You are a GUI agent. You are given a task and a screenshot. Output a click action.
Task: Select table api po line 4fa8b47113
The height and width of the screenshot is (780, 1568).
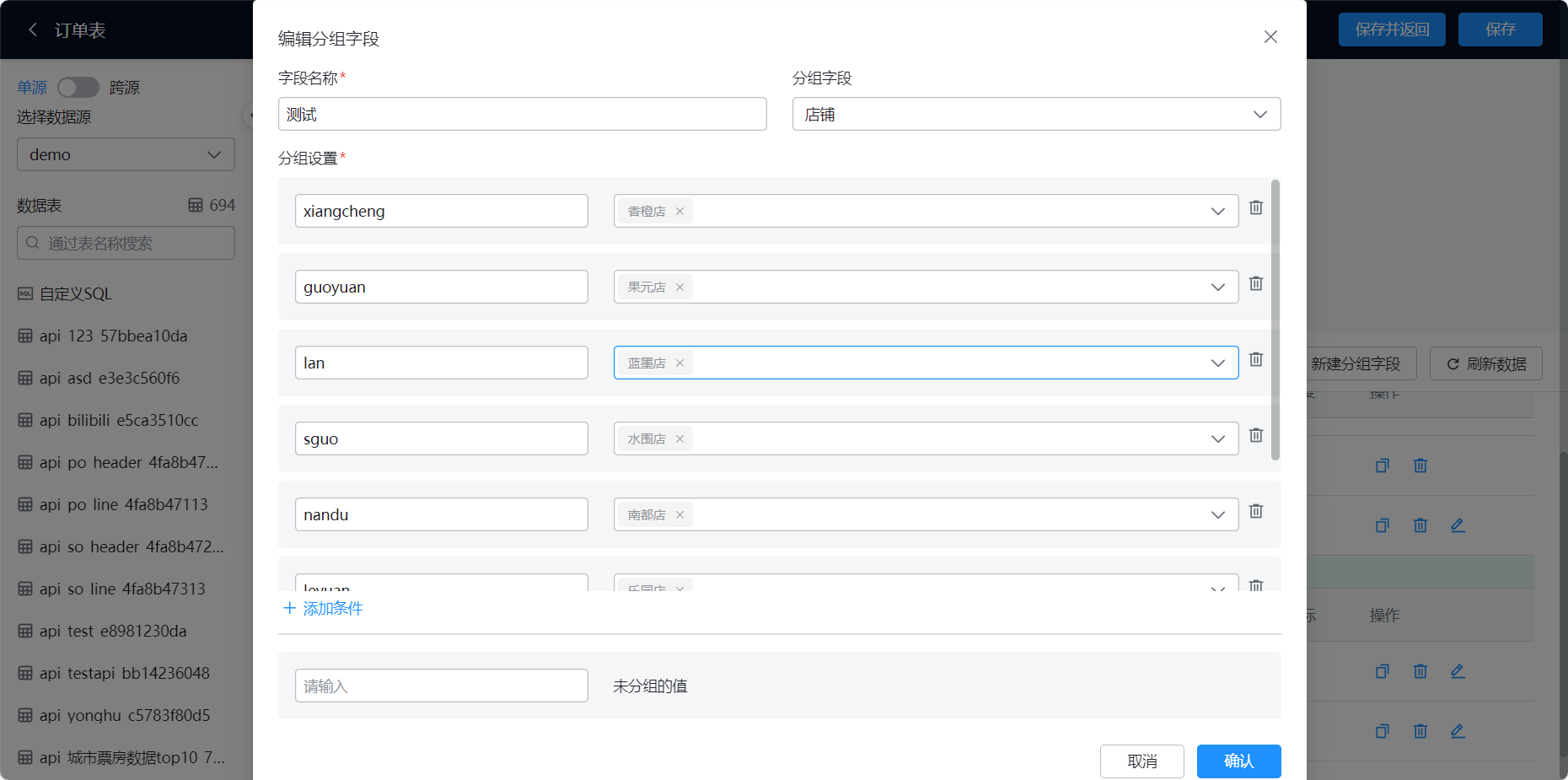tap(125, 504)
